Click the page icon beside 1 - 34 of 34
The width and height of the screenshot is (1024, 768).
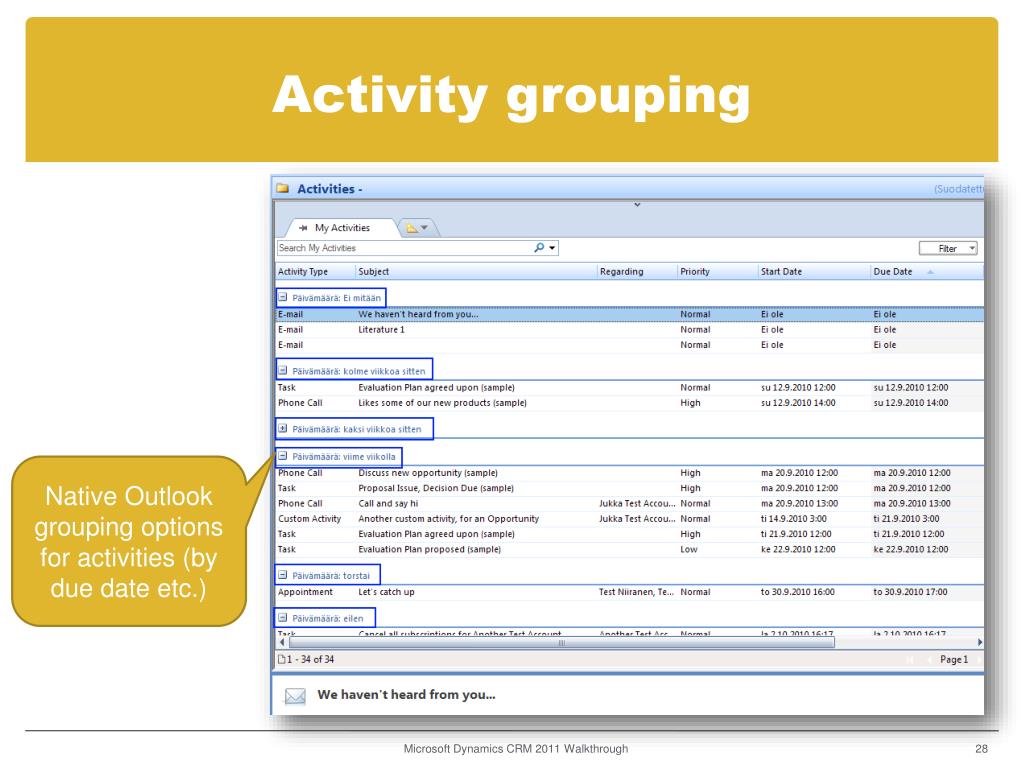coord(281,660)
